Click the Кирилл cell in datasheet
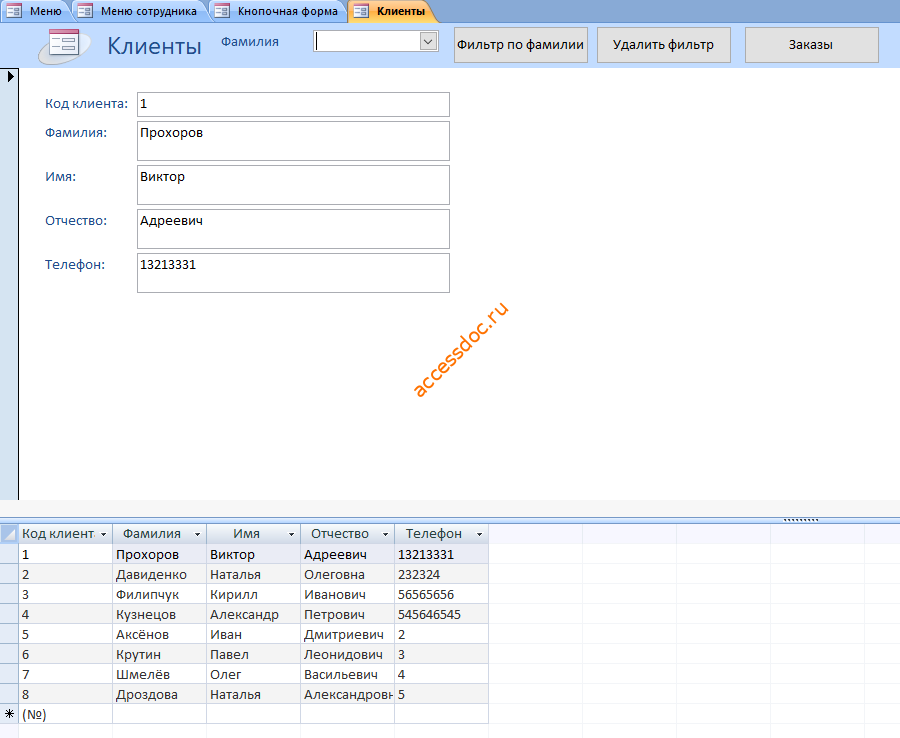 coord(253,595)
